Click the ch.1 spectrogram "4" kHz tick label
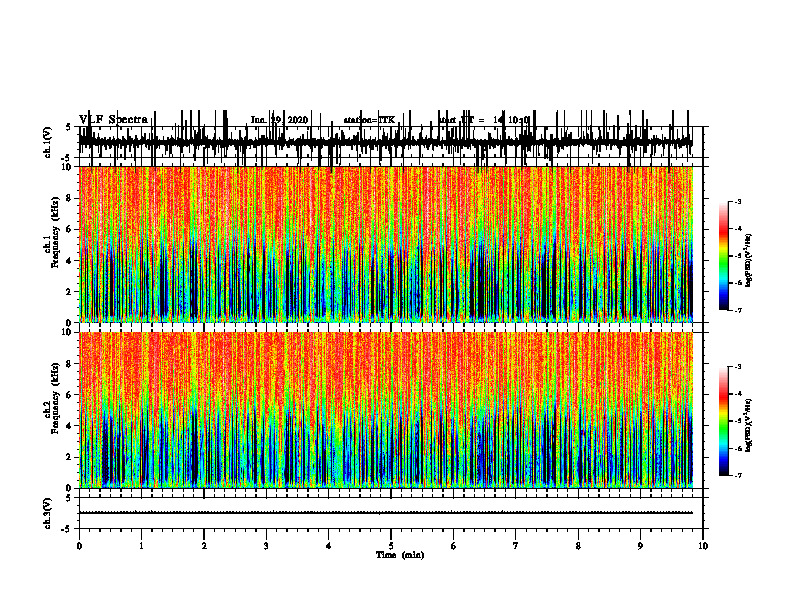 click(69, 261)
